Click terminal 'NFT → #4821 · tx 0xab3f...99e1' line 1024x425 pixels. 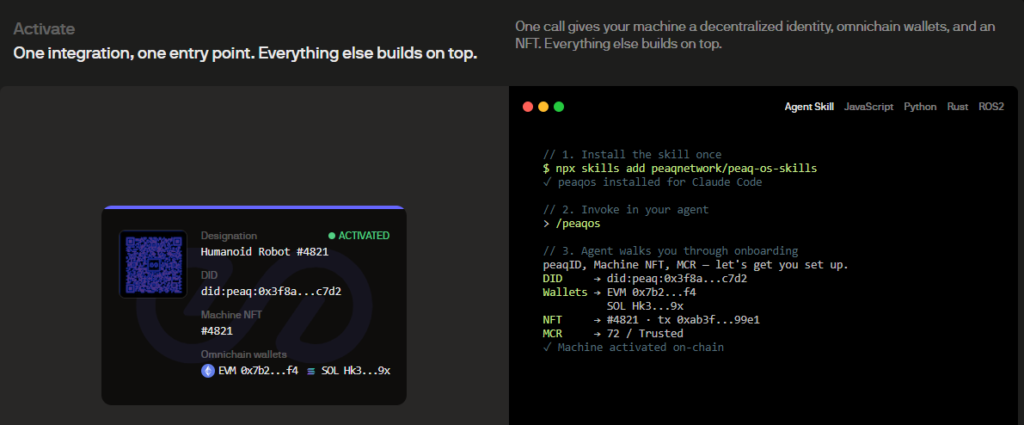click(x=651, y=320)
